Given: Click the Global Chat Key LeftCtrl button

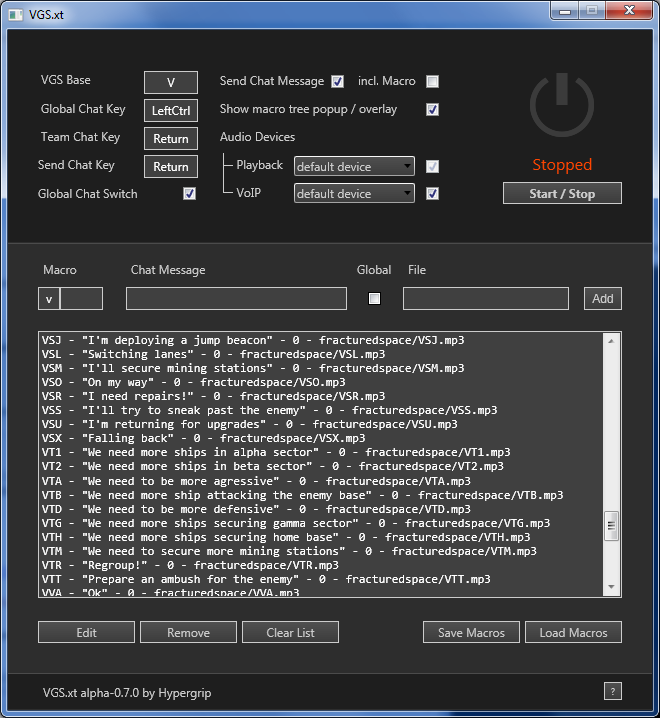Looking at the screenshot, I should (x=171, y=110).
